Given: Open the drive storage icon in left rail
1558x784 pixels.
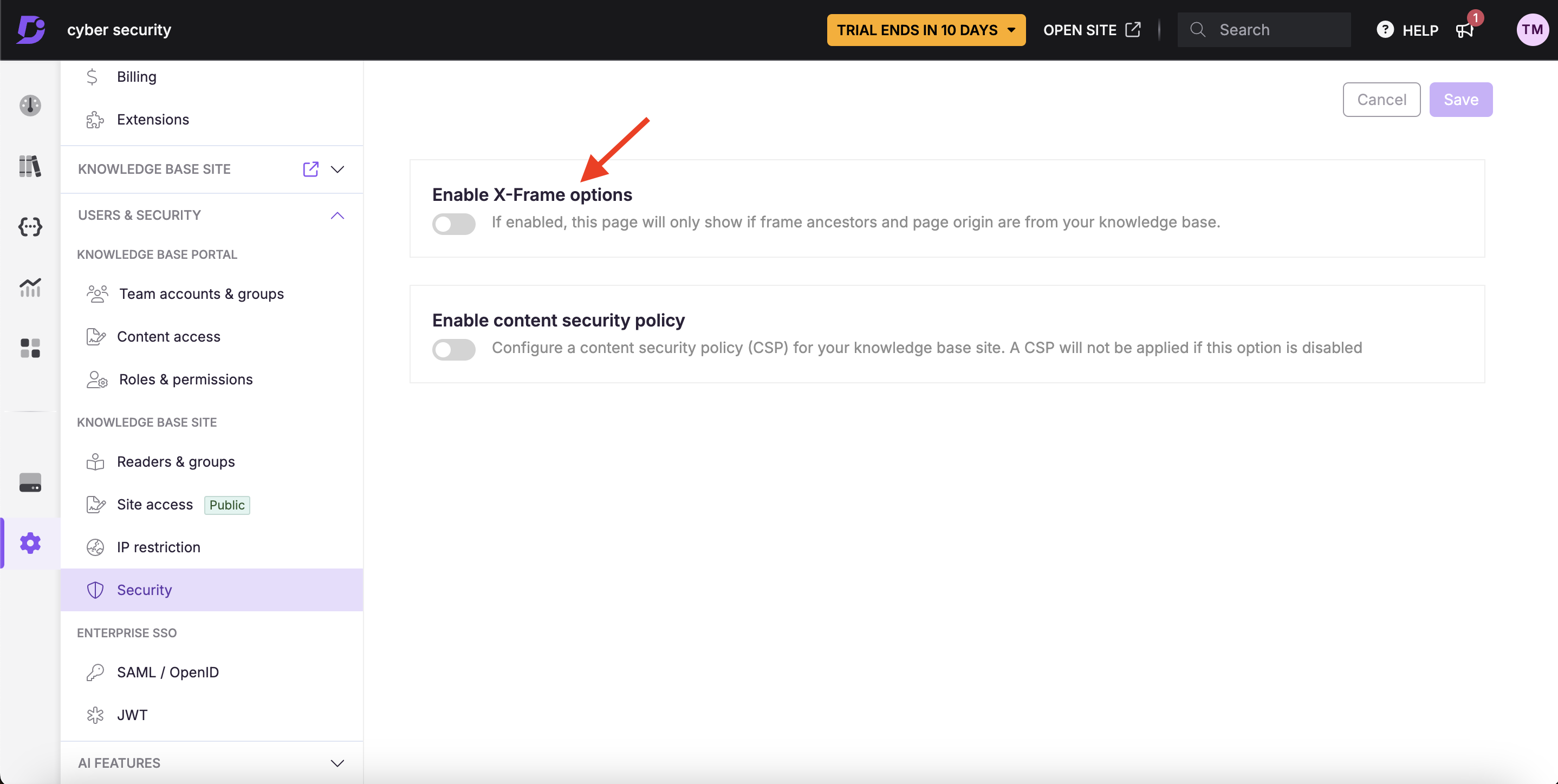Looking at the screenshot, I should 30,482.
